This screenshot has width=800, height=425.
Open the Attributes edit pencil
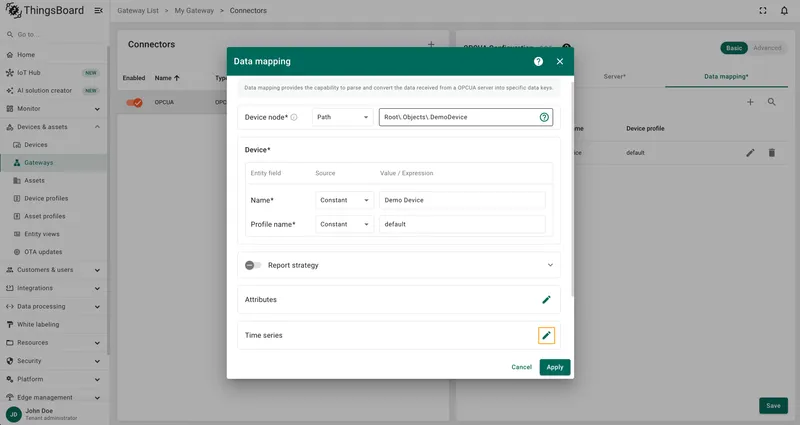tap(546, 299)
